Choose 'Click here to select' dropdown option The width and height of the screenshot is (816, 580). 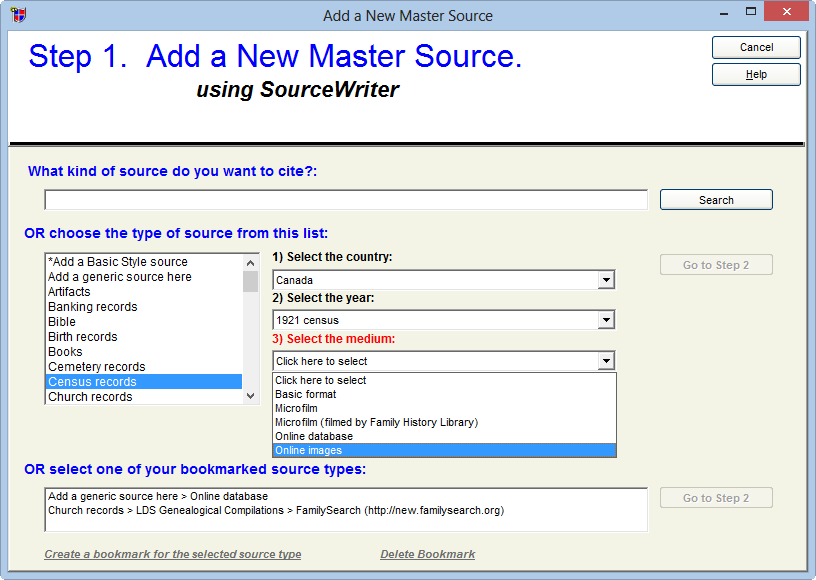tap(444, 380)
